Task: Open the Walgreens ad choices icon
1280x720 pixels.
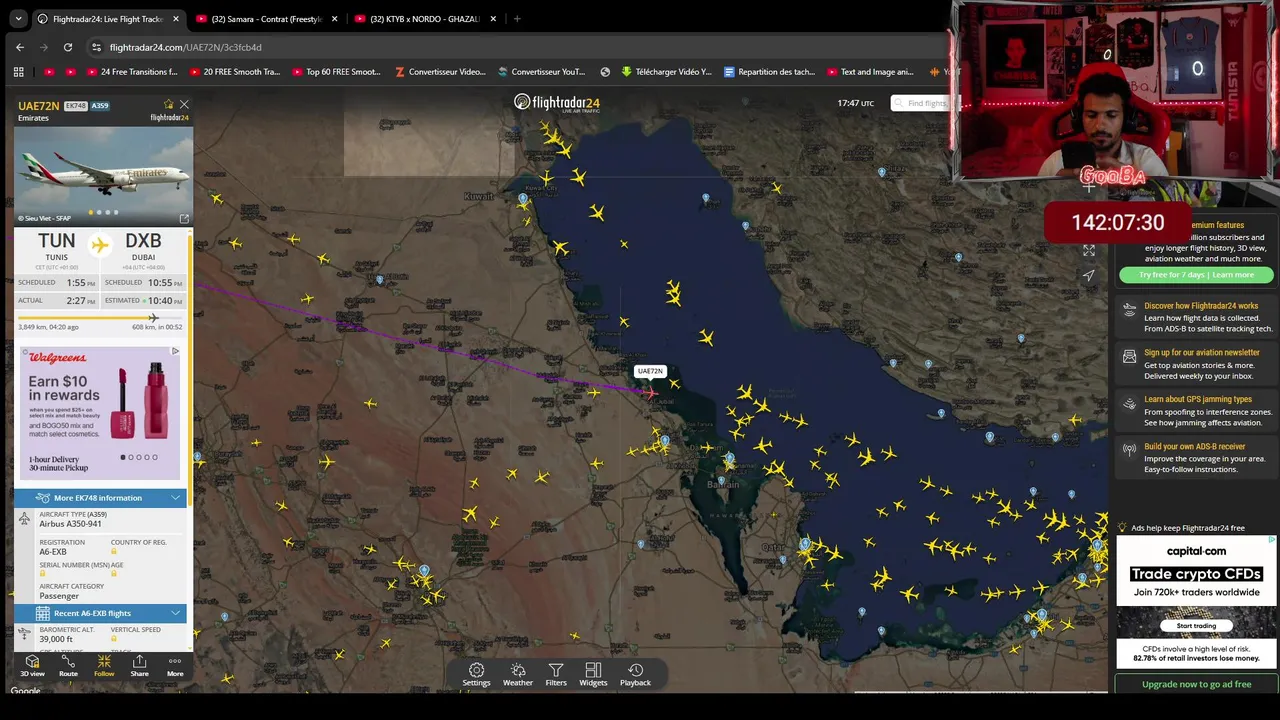Action: (x=175, y=351)
